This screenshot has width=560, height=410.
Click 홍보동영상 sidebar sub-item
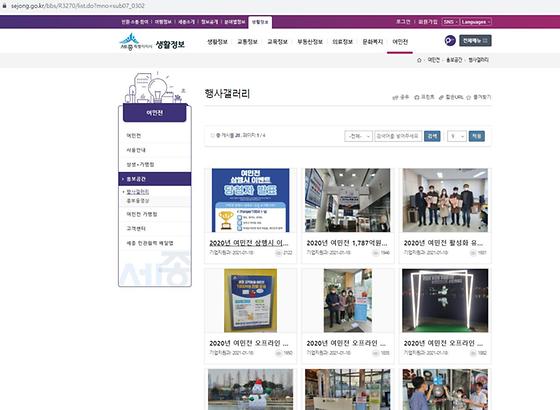pyautogui.click(x=138, y=201)
